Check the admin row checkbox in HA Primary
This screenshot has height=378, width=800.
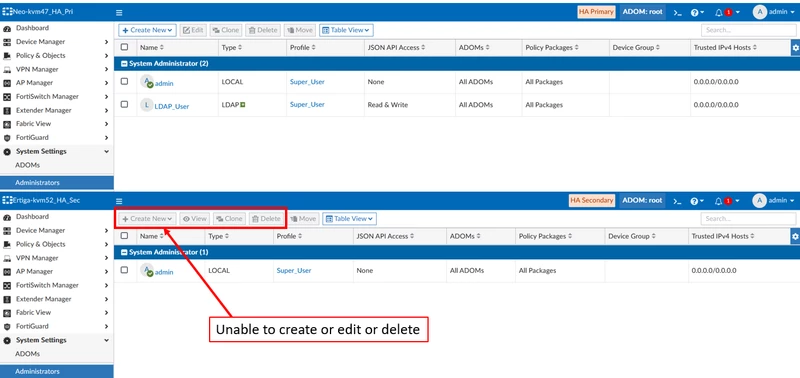click(x=124, y=81)
